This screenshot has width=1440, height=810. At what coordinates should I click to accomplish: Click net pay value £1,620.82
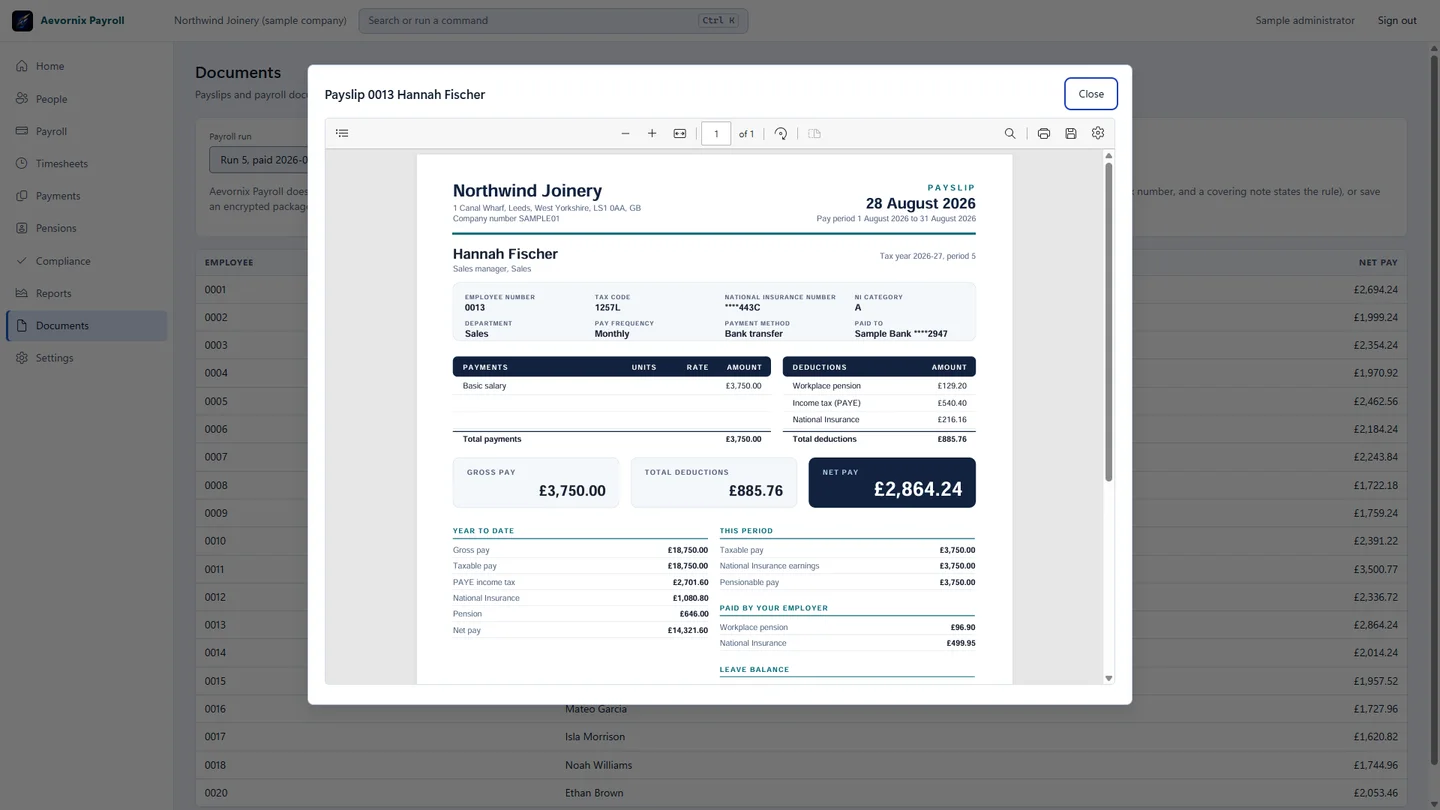(1376, 737)
